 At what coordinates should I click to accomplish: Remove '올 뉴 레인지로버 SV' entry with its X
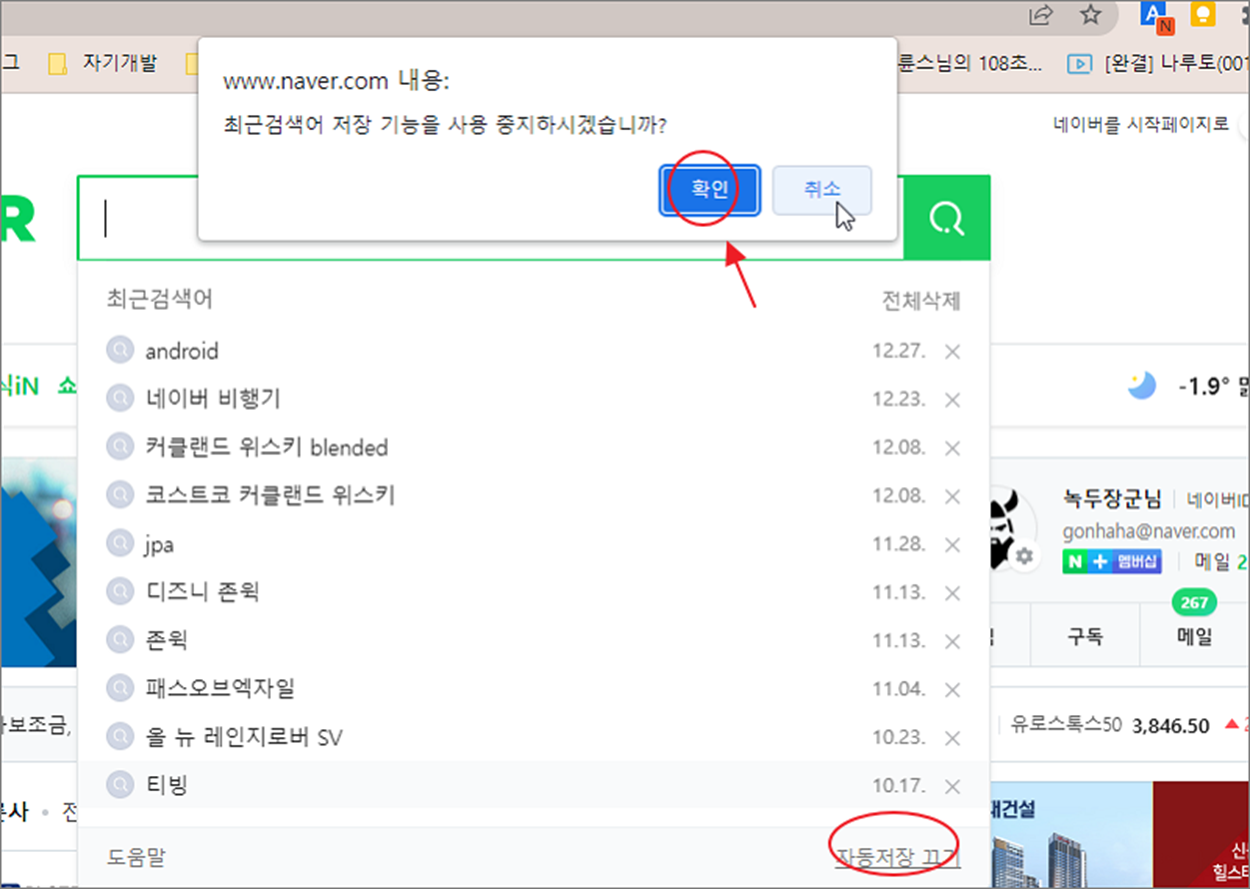tap(952, 737)
